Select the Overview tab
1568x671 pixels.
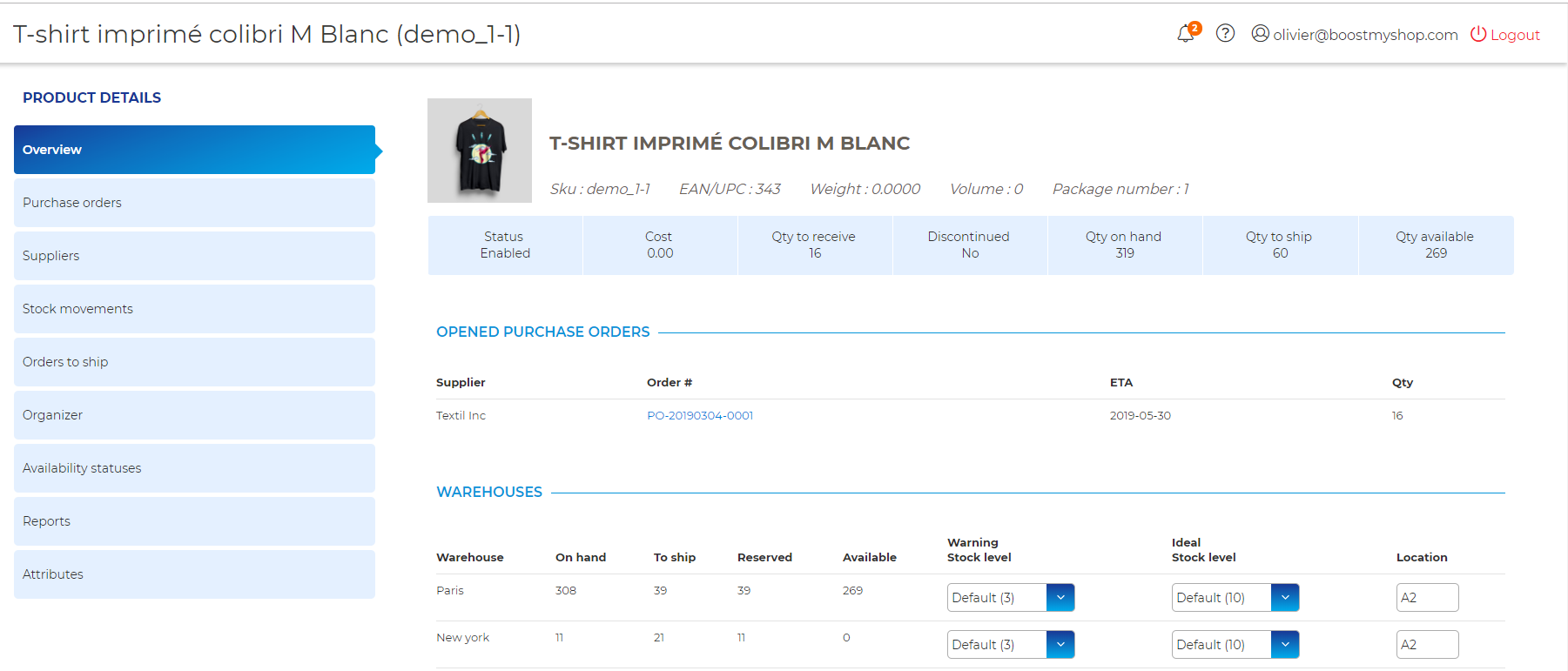tap(194, 150)
